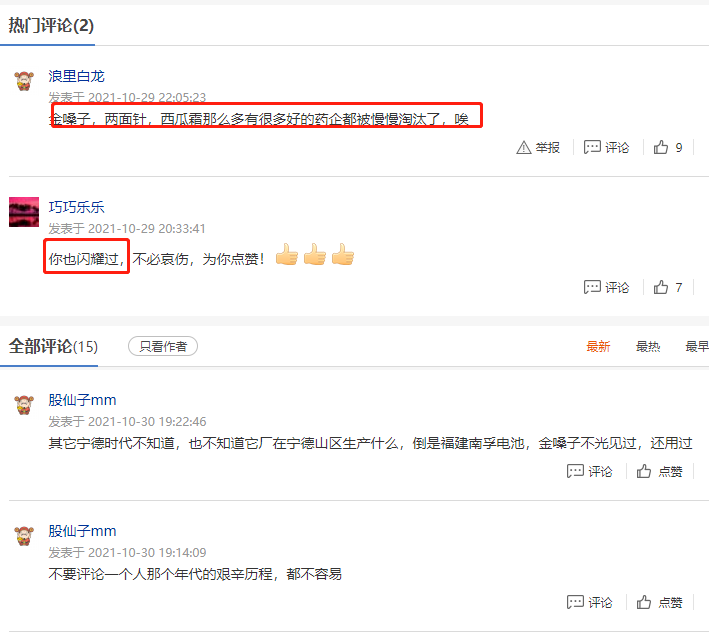The height and width of the screenshot is (640, 709).
Task: Sort comments by 最早
Action: point(697,346)
